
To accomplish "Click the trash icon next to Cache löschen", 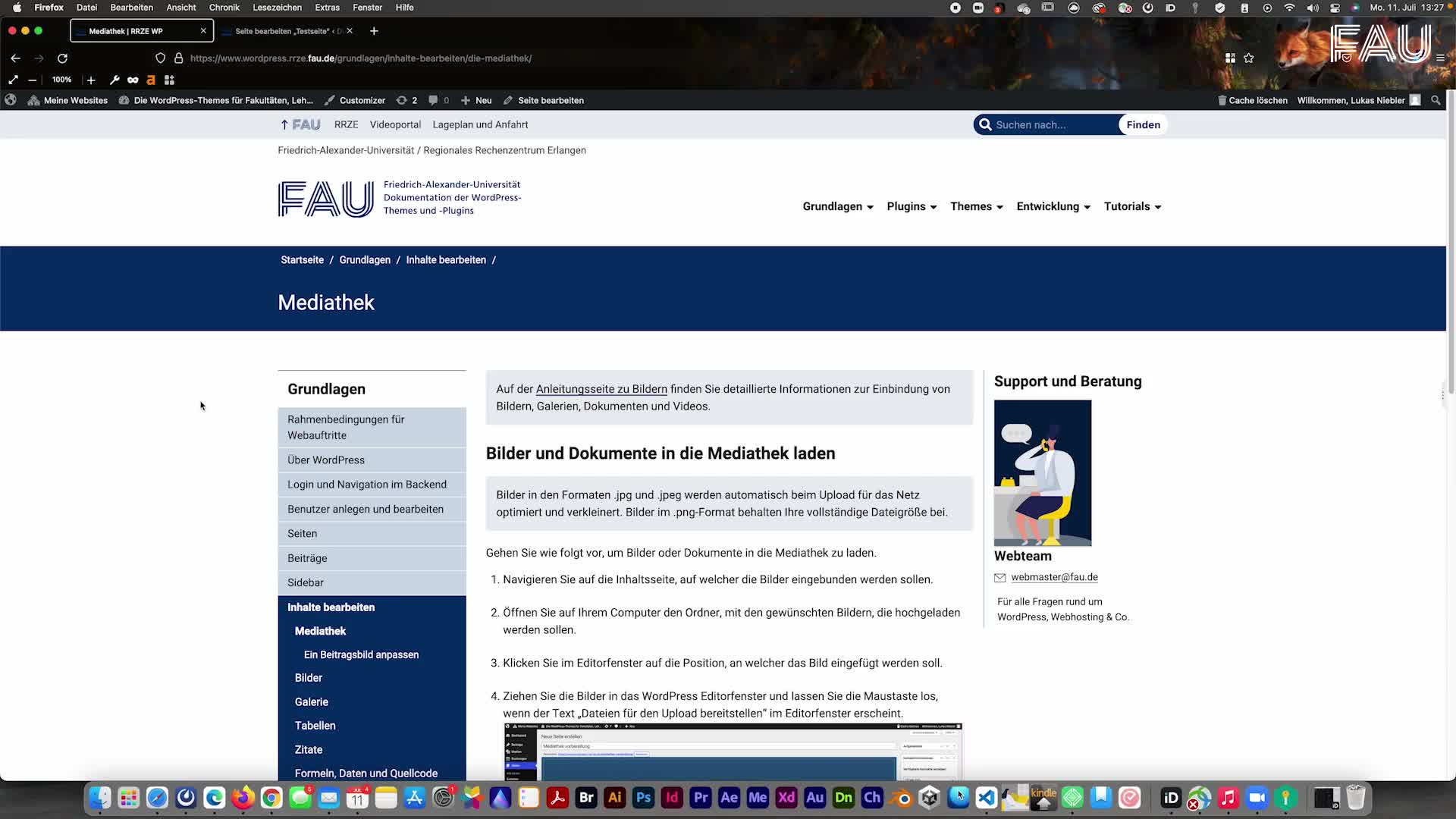I will [1221, 100].
